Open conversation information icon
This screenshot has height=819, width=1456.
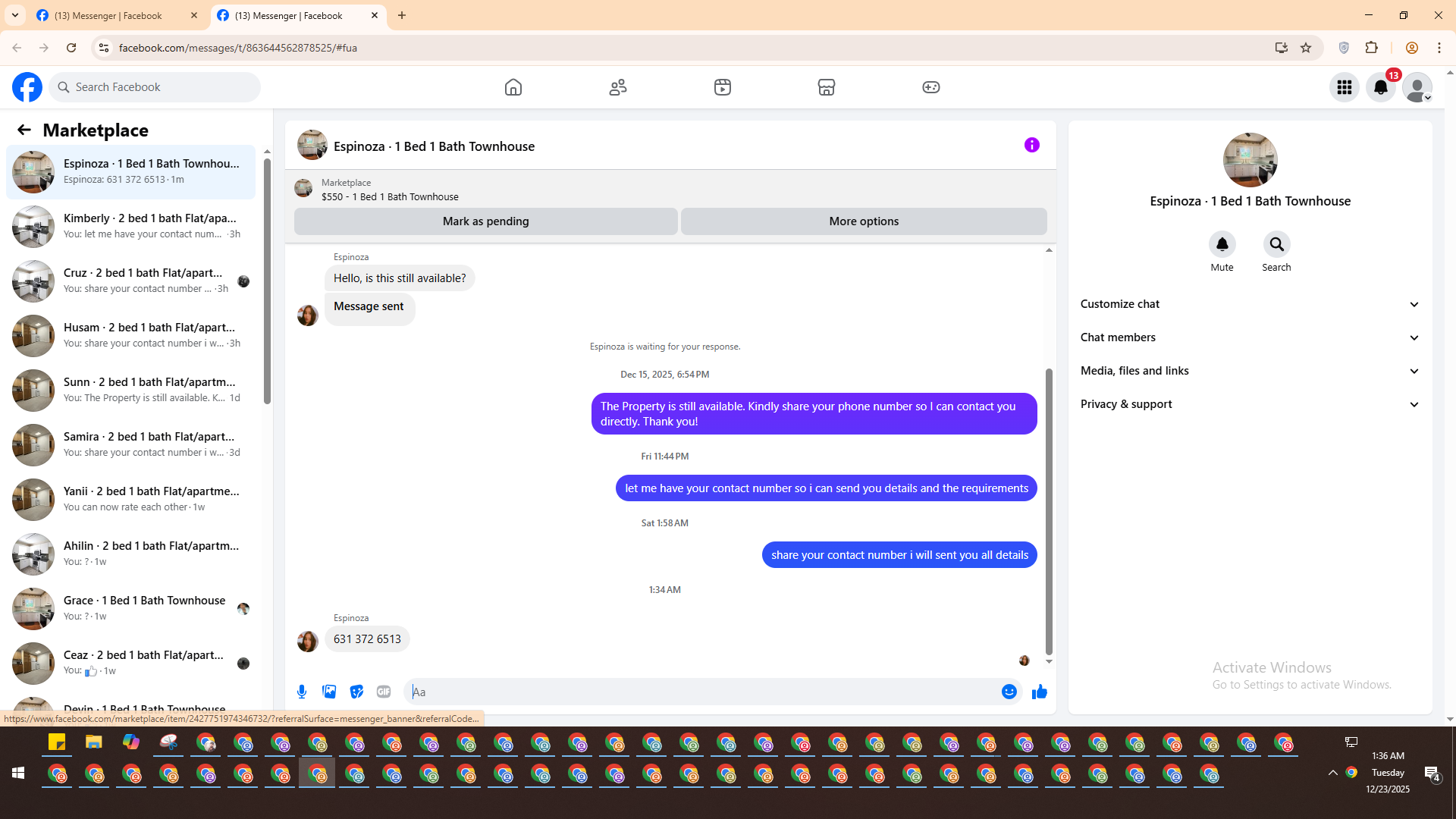1032,145
